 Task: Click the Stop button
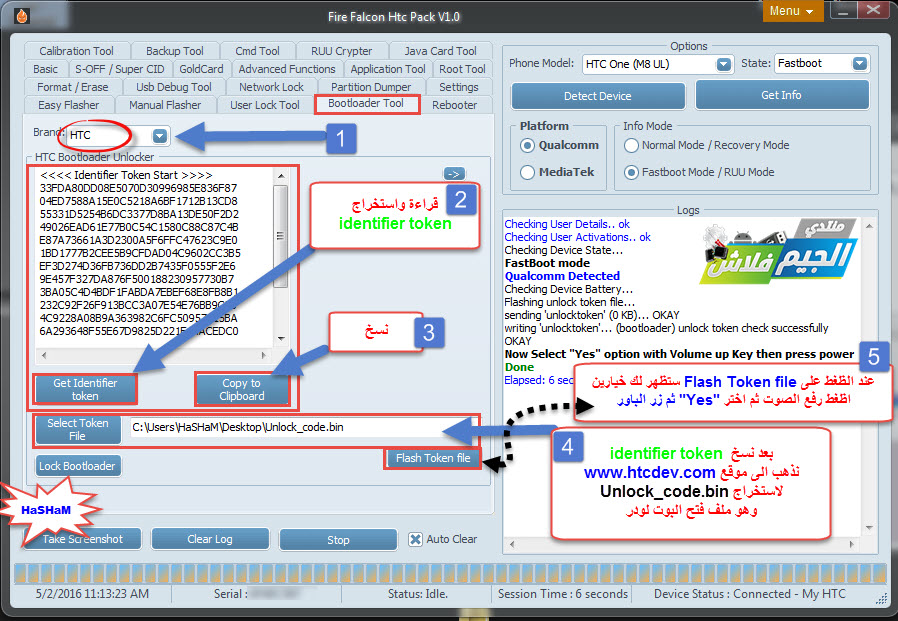[338, 540]
